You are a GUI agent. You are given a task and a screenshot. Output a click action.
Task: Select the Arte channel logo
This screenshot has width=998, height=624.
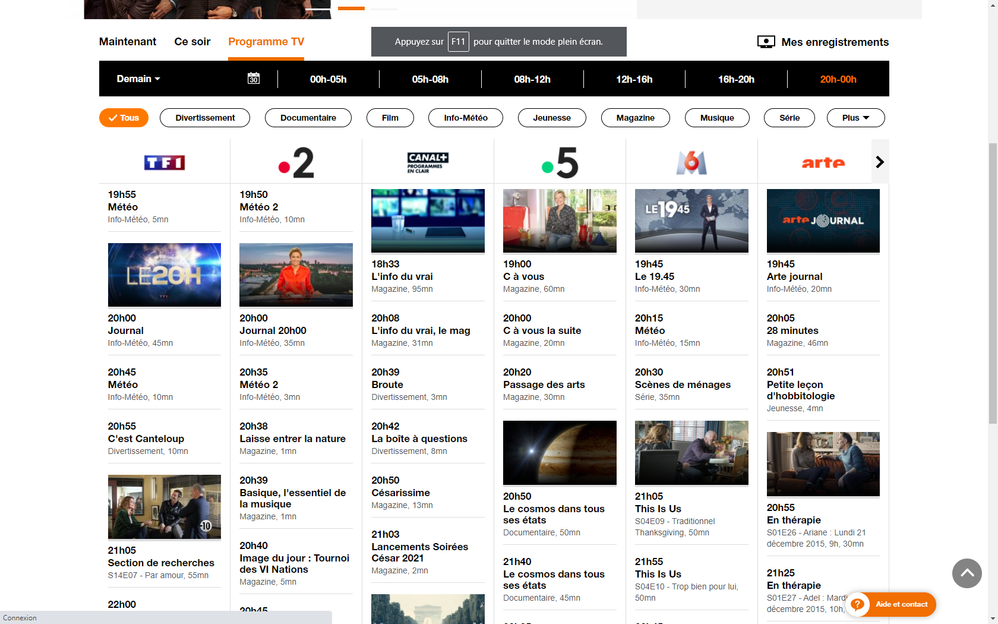coord(823,162)
